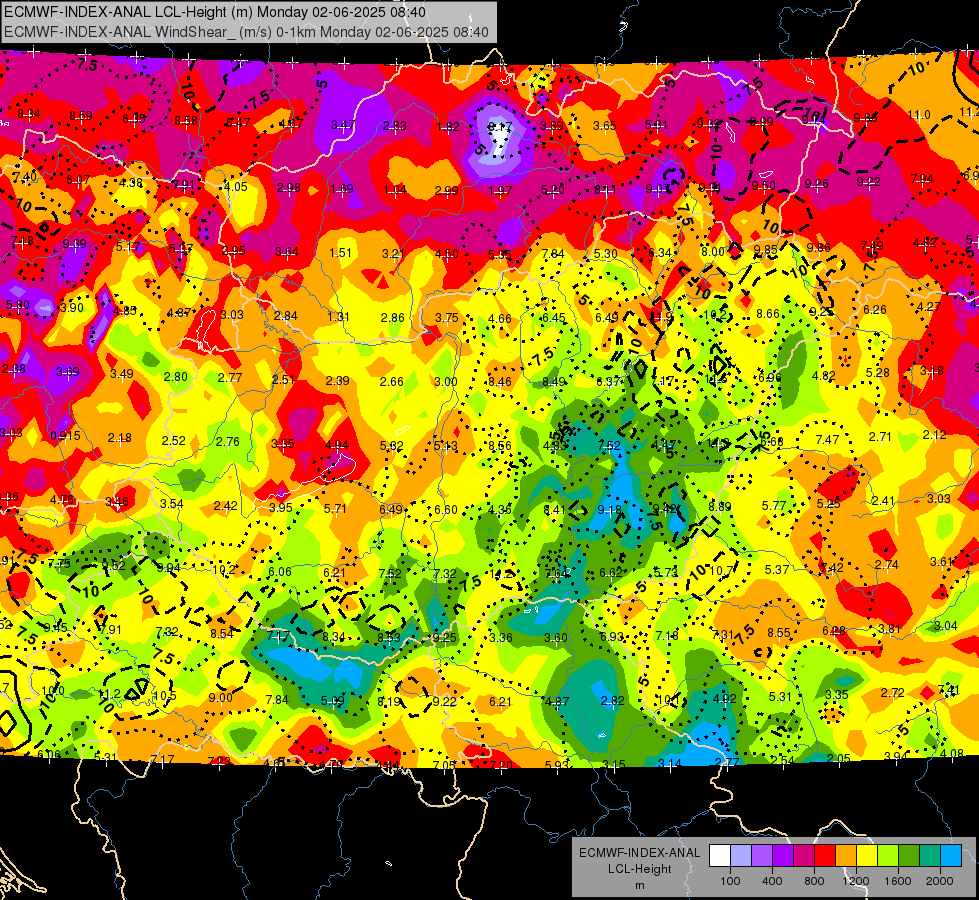The width and height of the screenshot is (979, 900).
Task: Click the map value '5.30'
Action: pyautogui.click(x=606, y=254)
